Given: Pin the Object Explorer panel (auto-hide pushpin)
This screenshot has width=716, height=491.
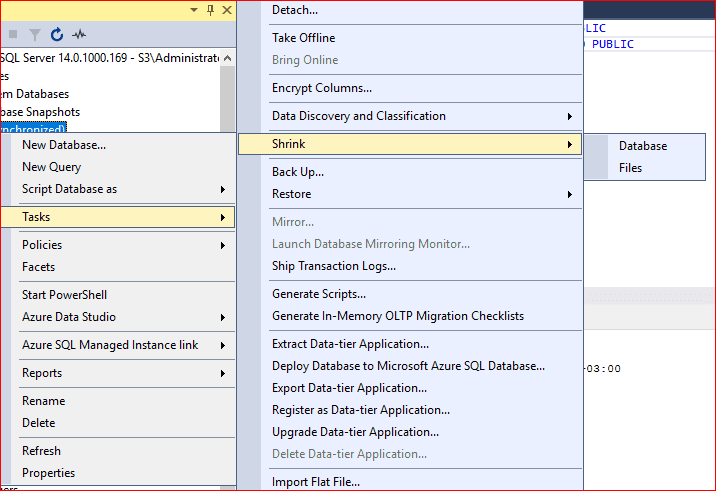Looking at the screenshot, I should [x=210, y=10].
